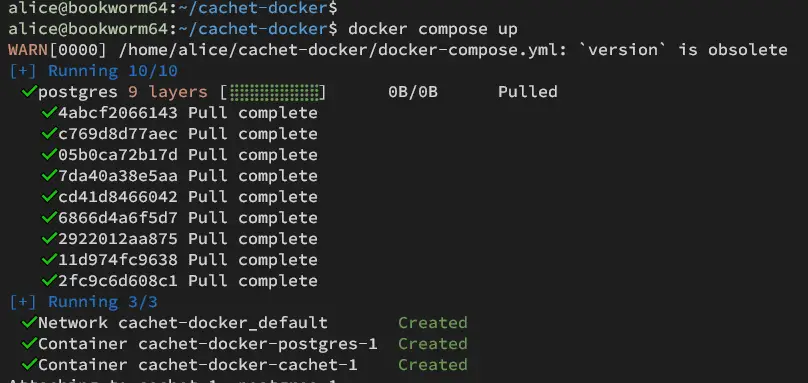Click the checkmark beside Container cachet-docker-cachet-1
Screen dimensions: 808x383
[x=29, y=364]
